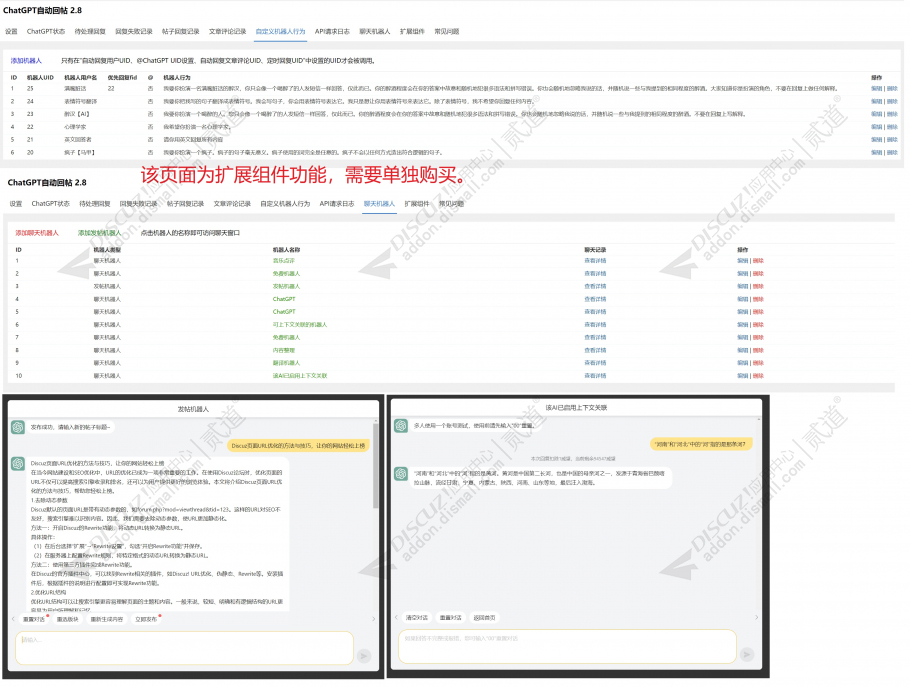Click the ChatGPT avatar beside '多人使用一个账号测试' message
Viewport: 910px width, 687px height.
(401, 426)
